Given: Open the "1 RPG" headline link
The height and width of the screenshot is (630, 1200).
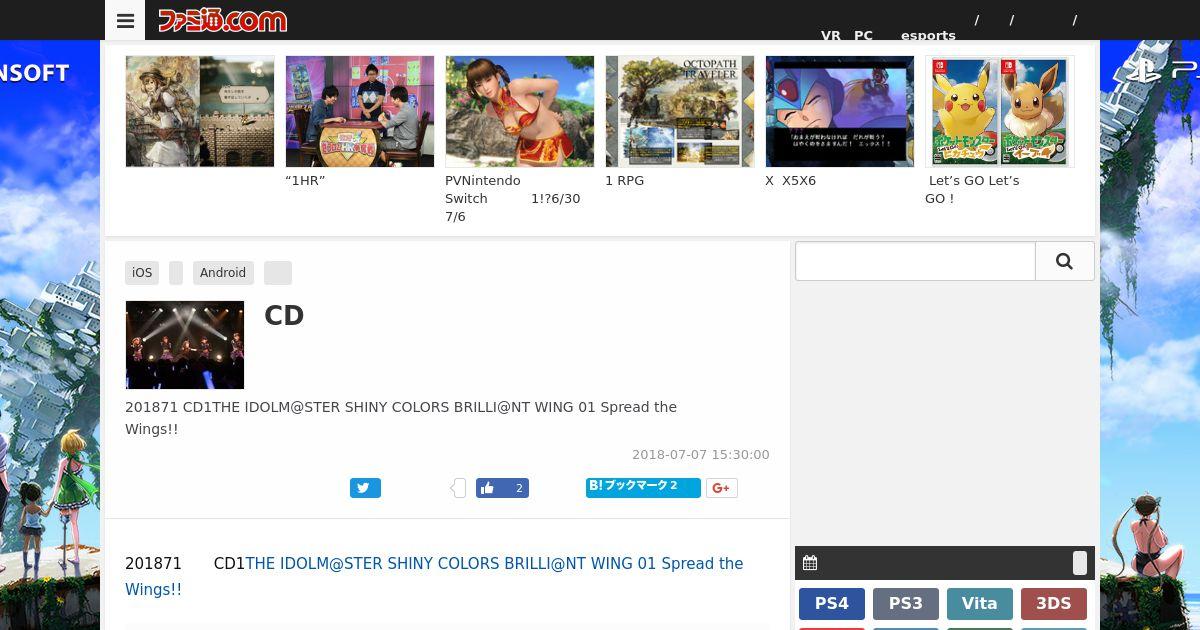Looking at the screenshot, I should (625, 181).
